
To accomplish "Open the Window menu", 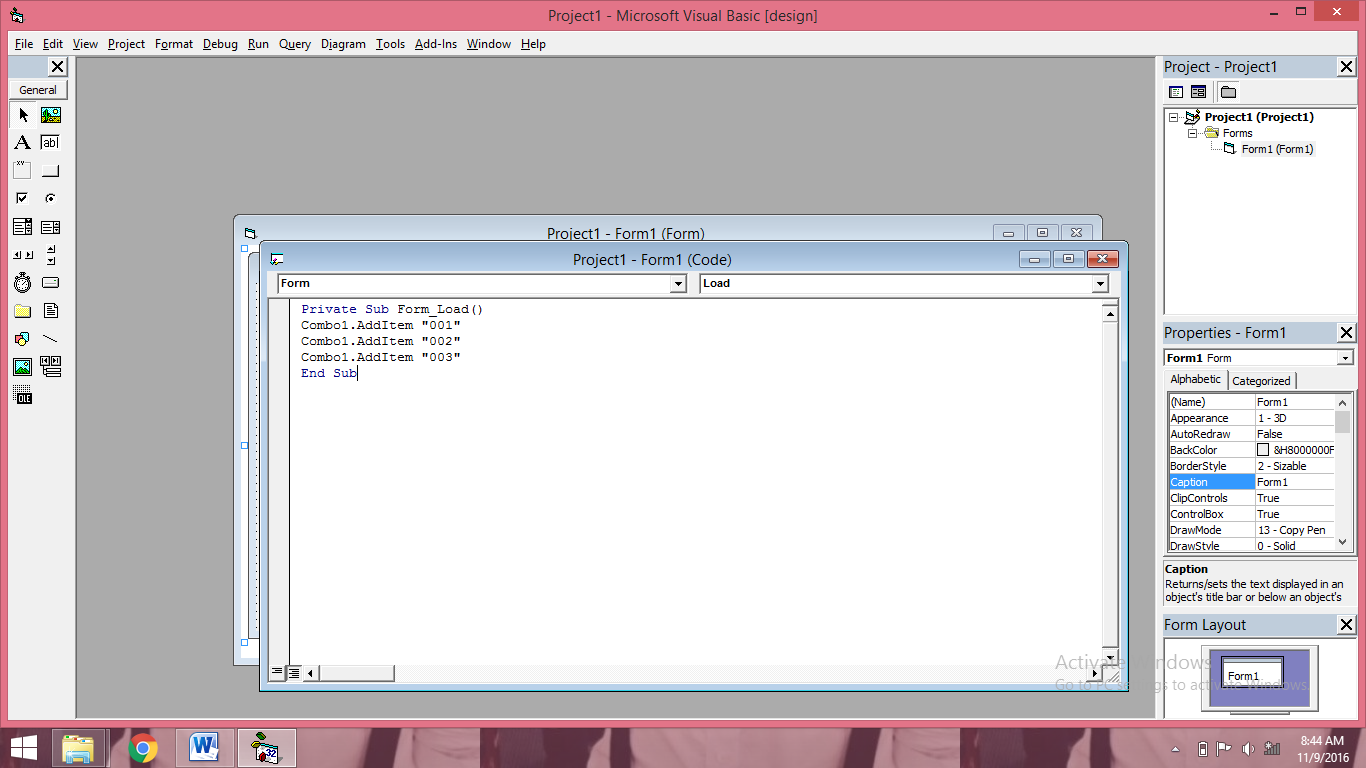I will (x=489, y=44).
